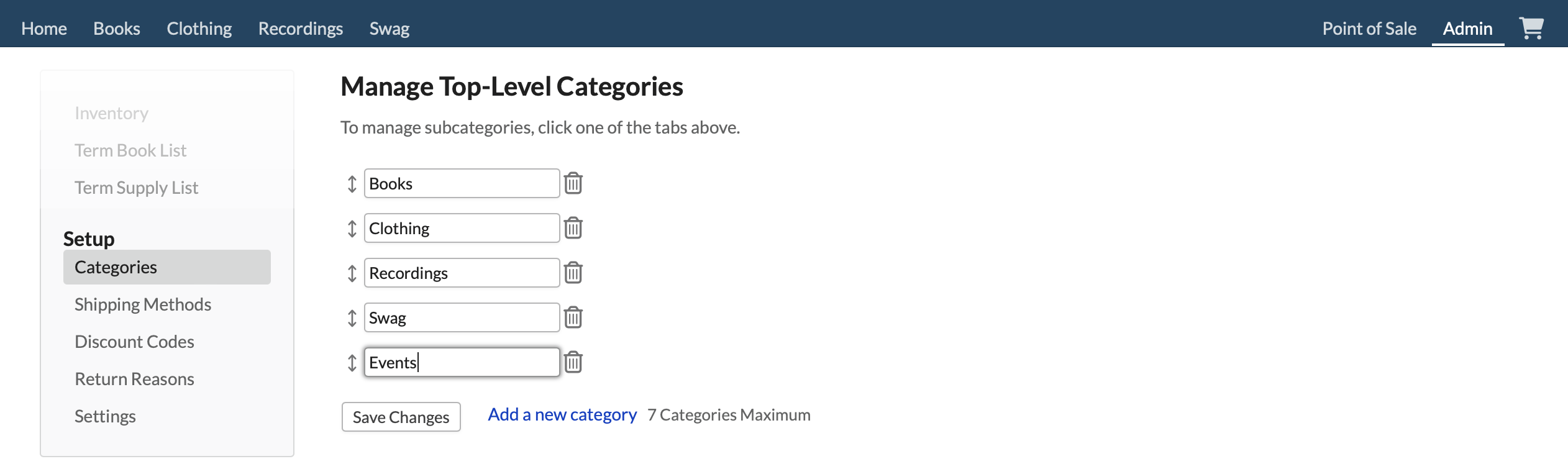Delete the Recordings category using its trash icon
Viewport: 1568px width, 469px height.
573,272
